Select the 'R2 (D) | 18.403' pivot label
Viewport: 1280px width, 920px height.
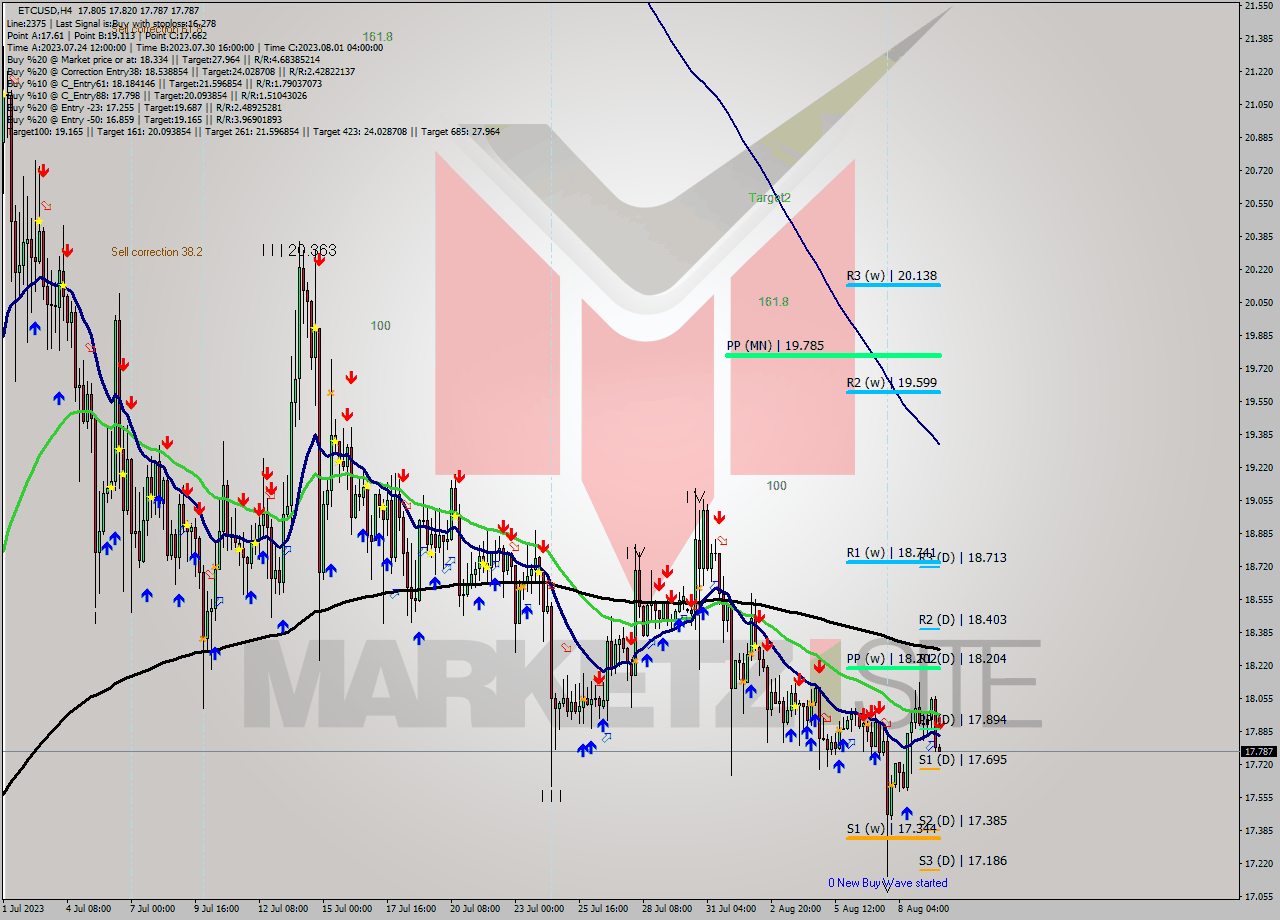963,620
